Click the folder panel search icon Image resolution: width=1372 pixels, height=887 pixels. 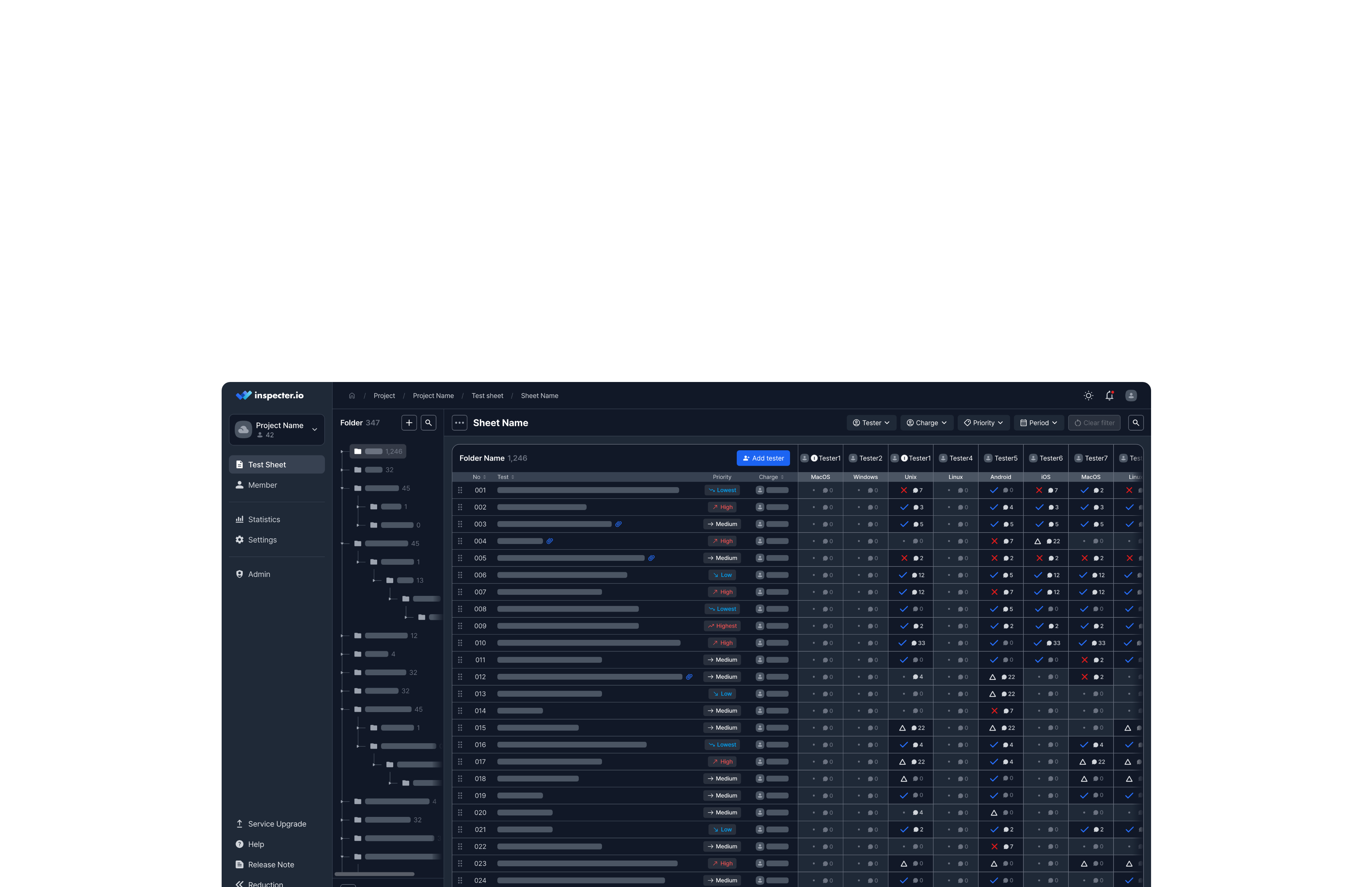click(x=428, y=423)
